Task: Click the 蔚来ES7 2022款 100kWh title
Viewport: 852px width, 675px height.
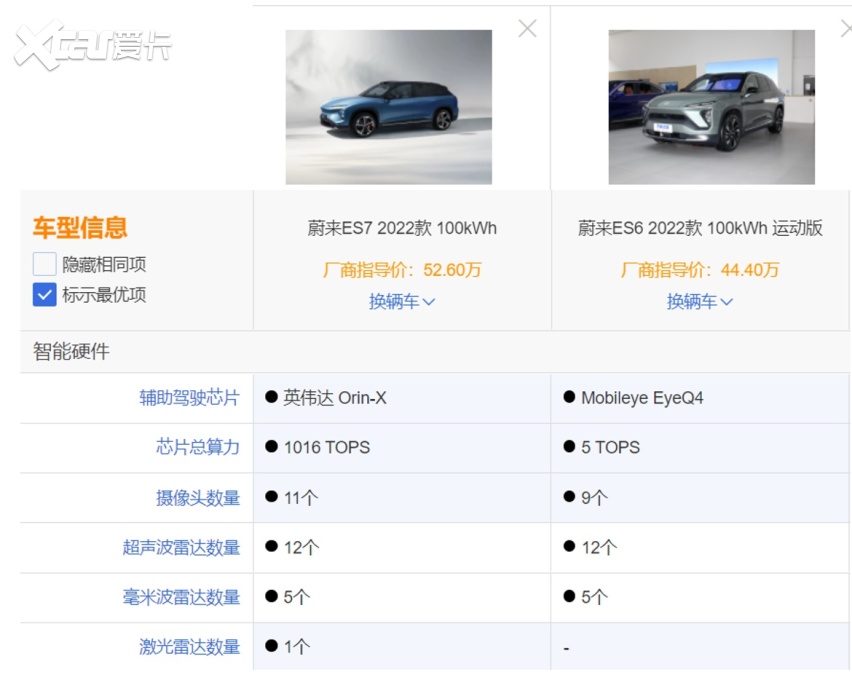Action: tap(402, 228)
